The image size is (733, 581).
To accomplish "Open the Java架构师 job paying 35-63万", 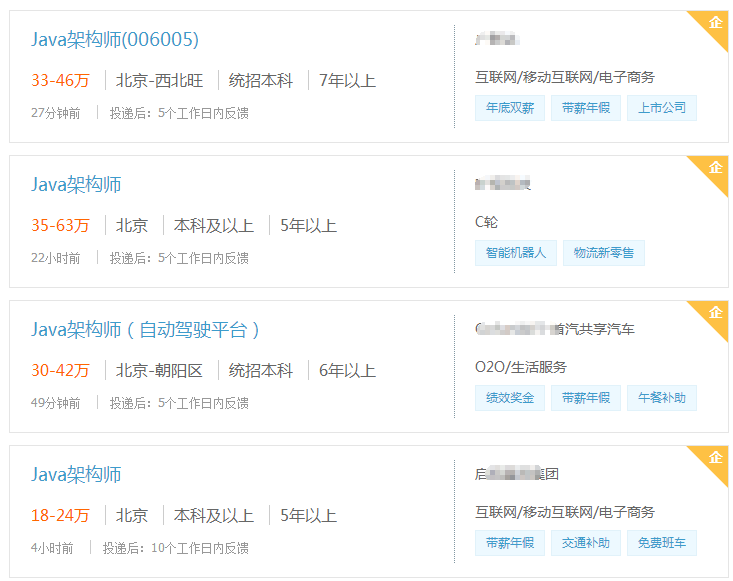I will point(76,185).
